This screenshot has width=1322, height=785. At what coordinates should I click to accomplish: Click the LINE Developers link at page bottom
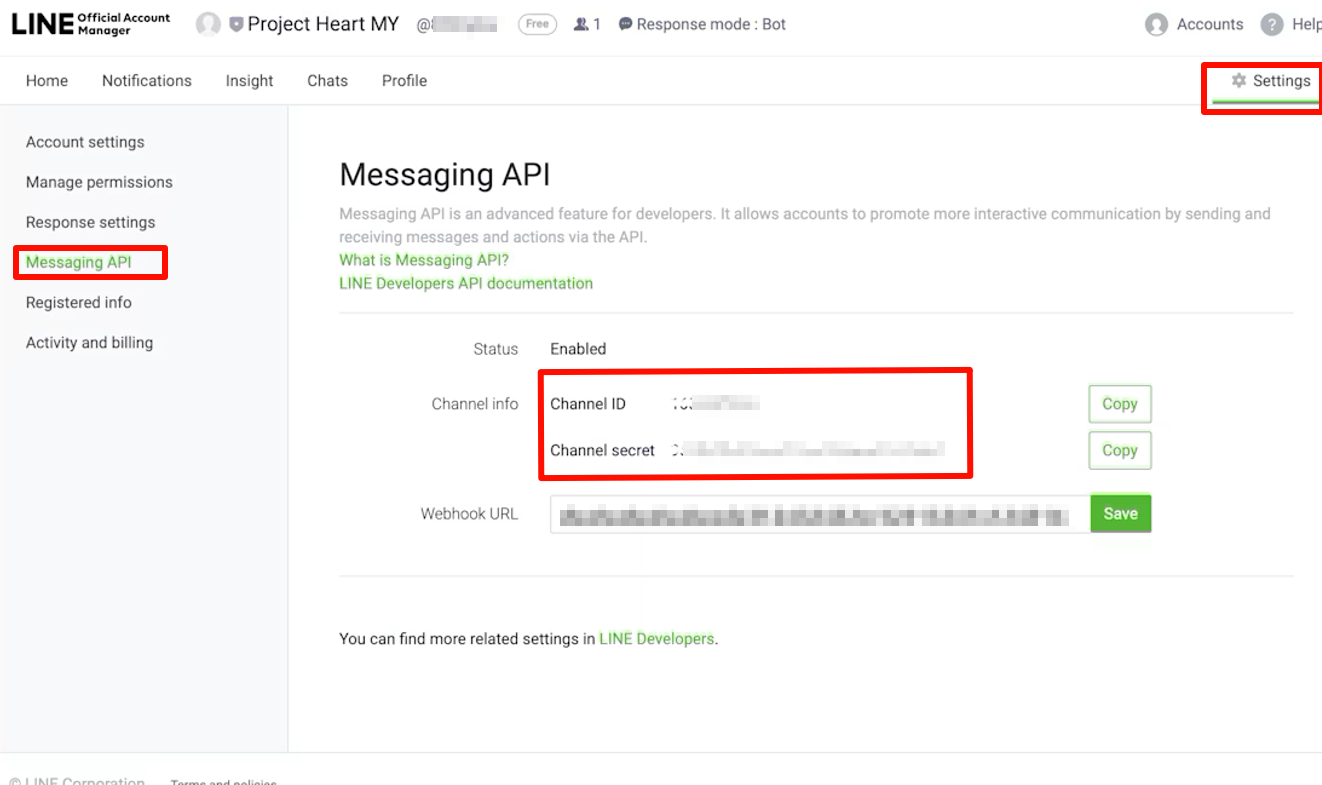pyautogui.click(x=656, y=638)
